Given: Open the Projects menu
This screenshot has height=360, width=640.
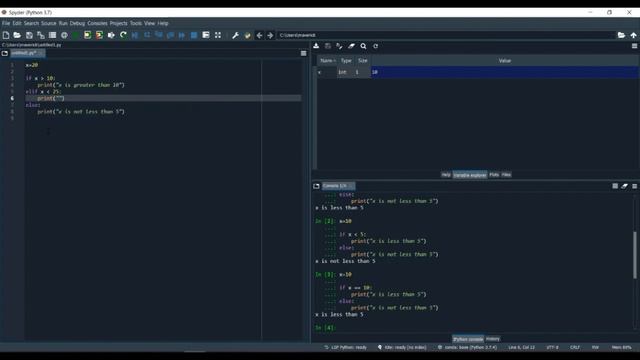Looking at the screenshot, I should [118, 23].
